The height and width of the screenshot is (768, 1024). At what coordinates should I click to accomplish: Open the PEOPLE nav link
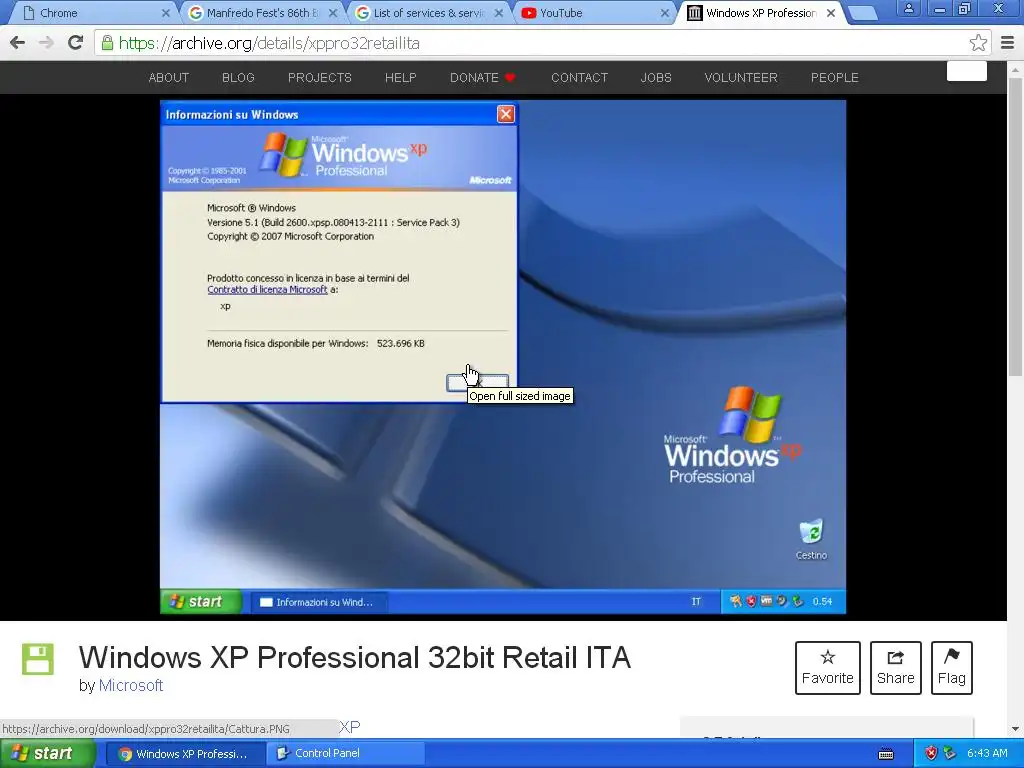(835, 78)
